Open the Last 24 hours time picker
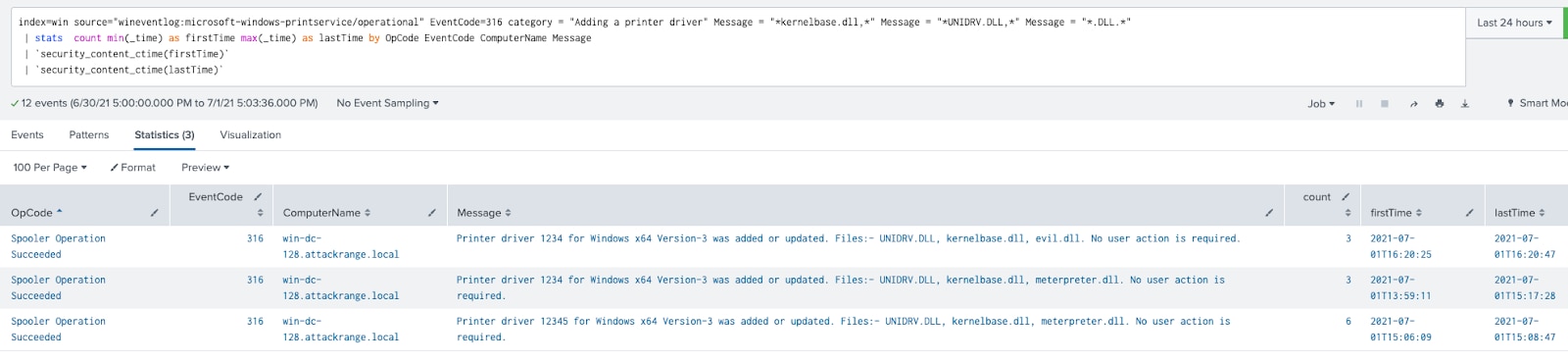The image size is (1568, 362). click(1514, 23)
